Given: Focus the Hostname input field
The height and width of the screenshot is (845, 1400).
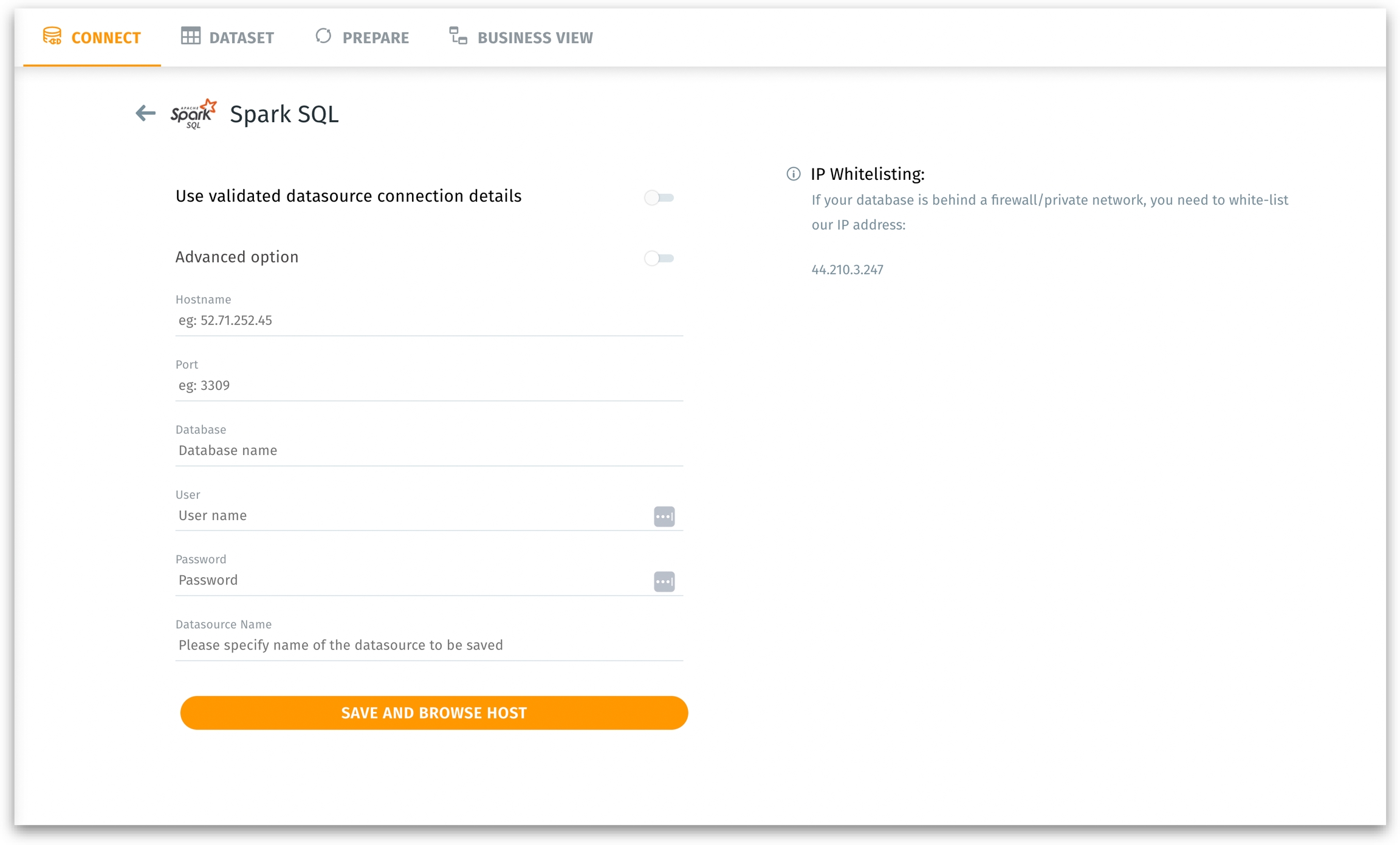Looking at the screenshot, I should tap(428, 321).
